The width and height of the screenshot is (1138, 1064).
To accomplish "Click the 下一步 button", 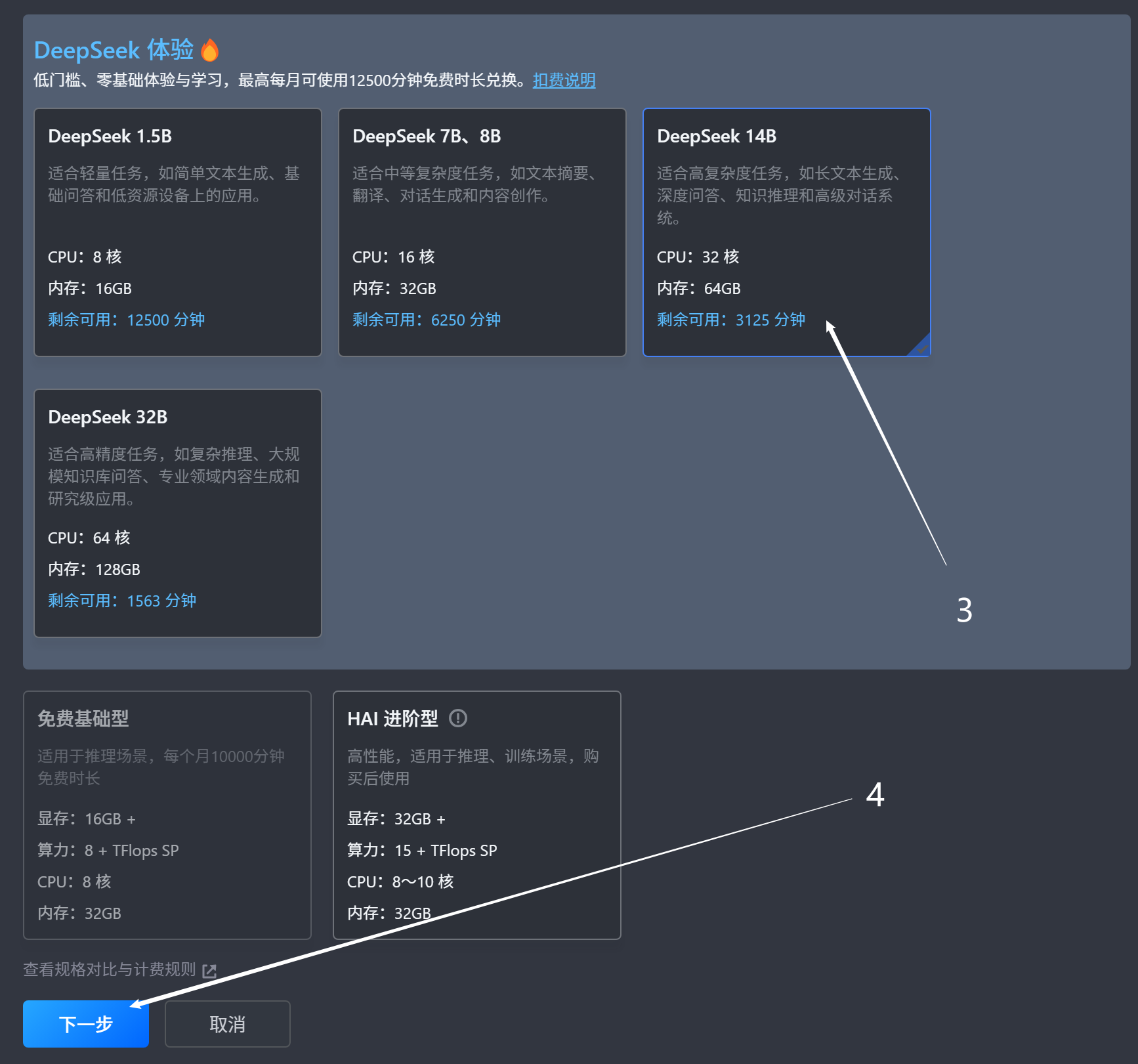I will 86,1024.
